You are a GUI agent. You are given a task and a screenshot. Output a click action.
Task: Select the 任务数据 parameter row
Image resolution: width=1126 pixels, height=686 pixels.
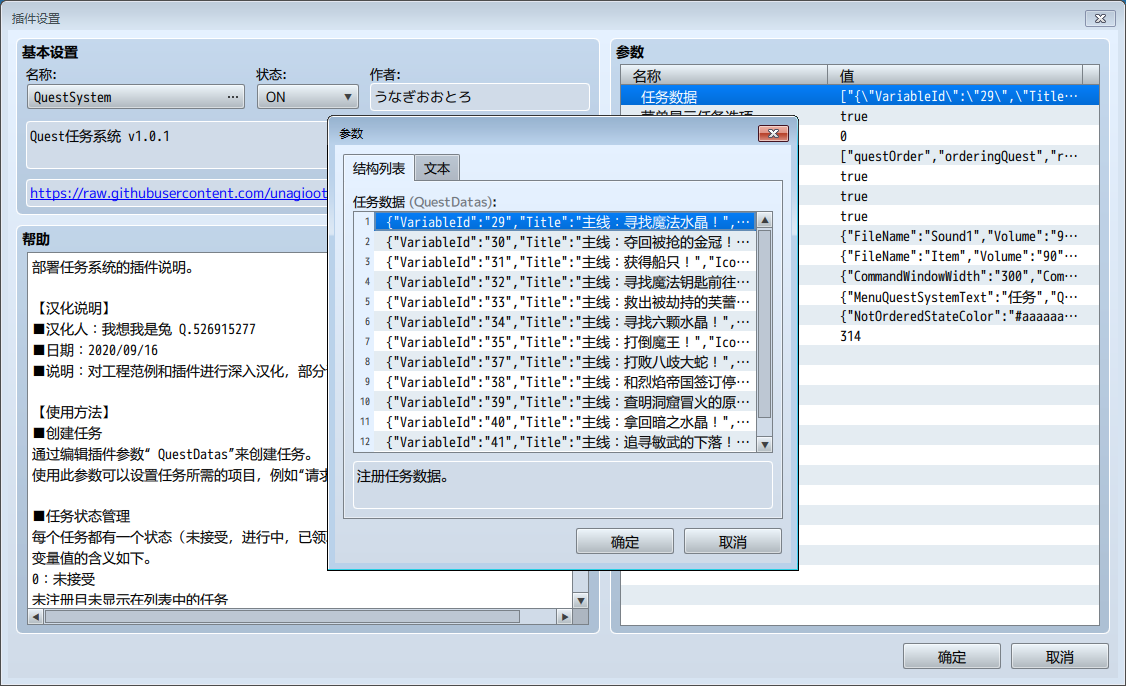(x=860, y=96)
